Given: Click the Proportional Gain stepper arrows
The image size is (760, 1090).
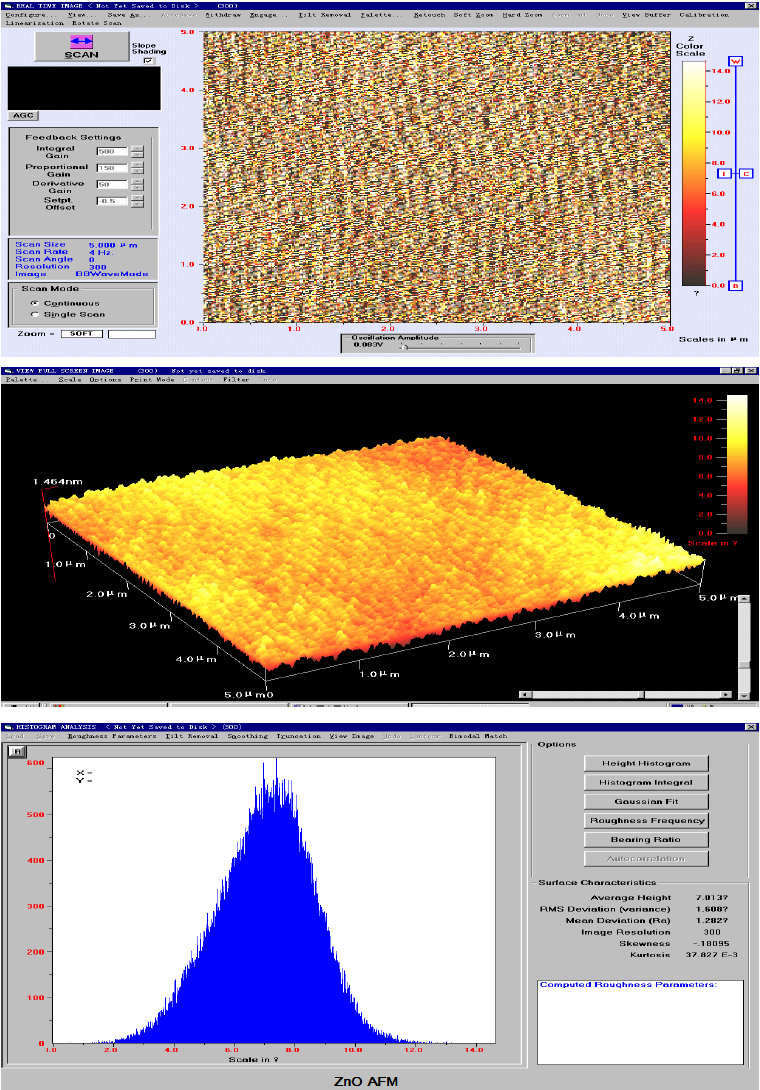Looking at the screenshot, I should coord(137,168).
